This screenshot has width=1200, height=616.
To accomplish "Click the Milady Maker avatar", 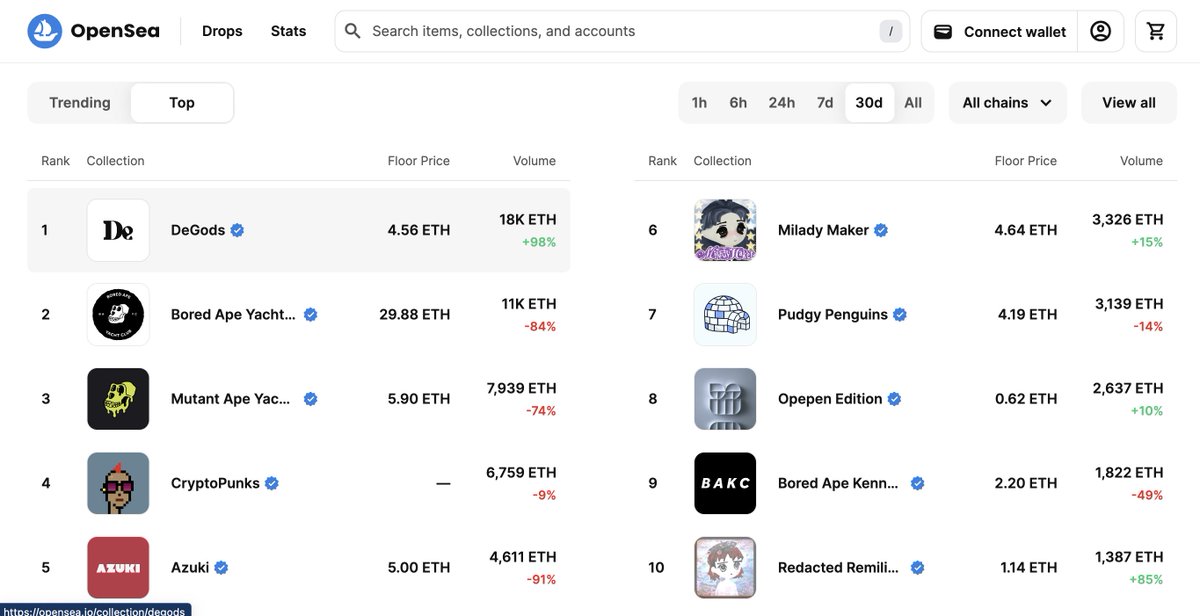I will (x=725, y=230).
